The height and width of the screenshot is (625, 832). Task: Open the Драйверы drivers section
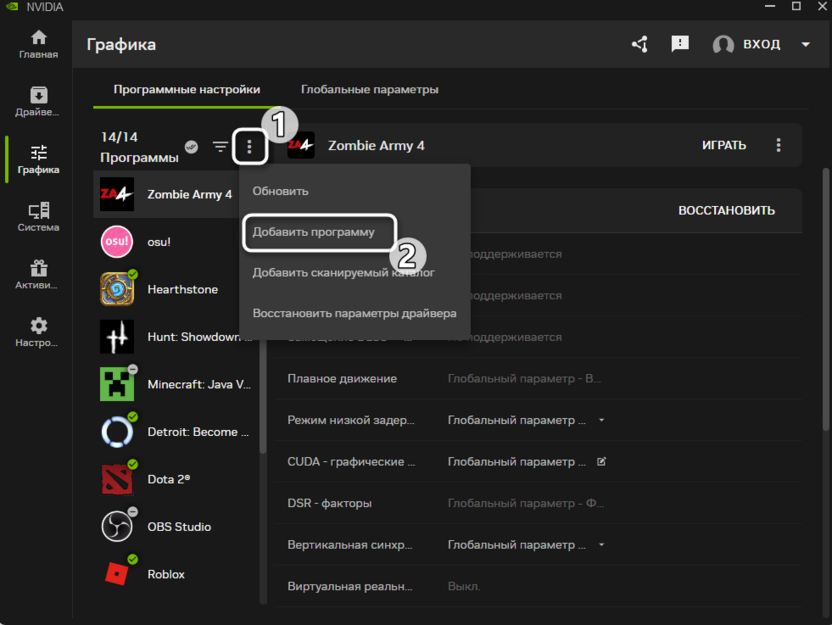pyautogui.click(x=38, y=101)
